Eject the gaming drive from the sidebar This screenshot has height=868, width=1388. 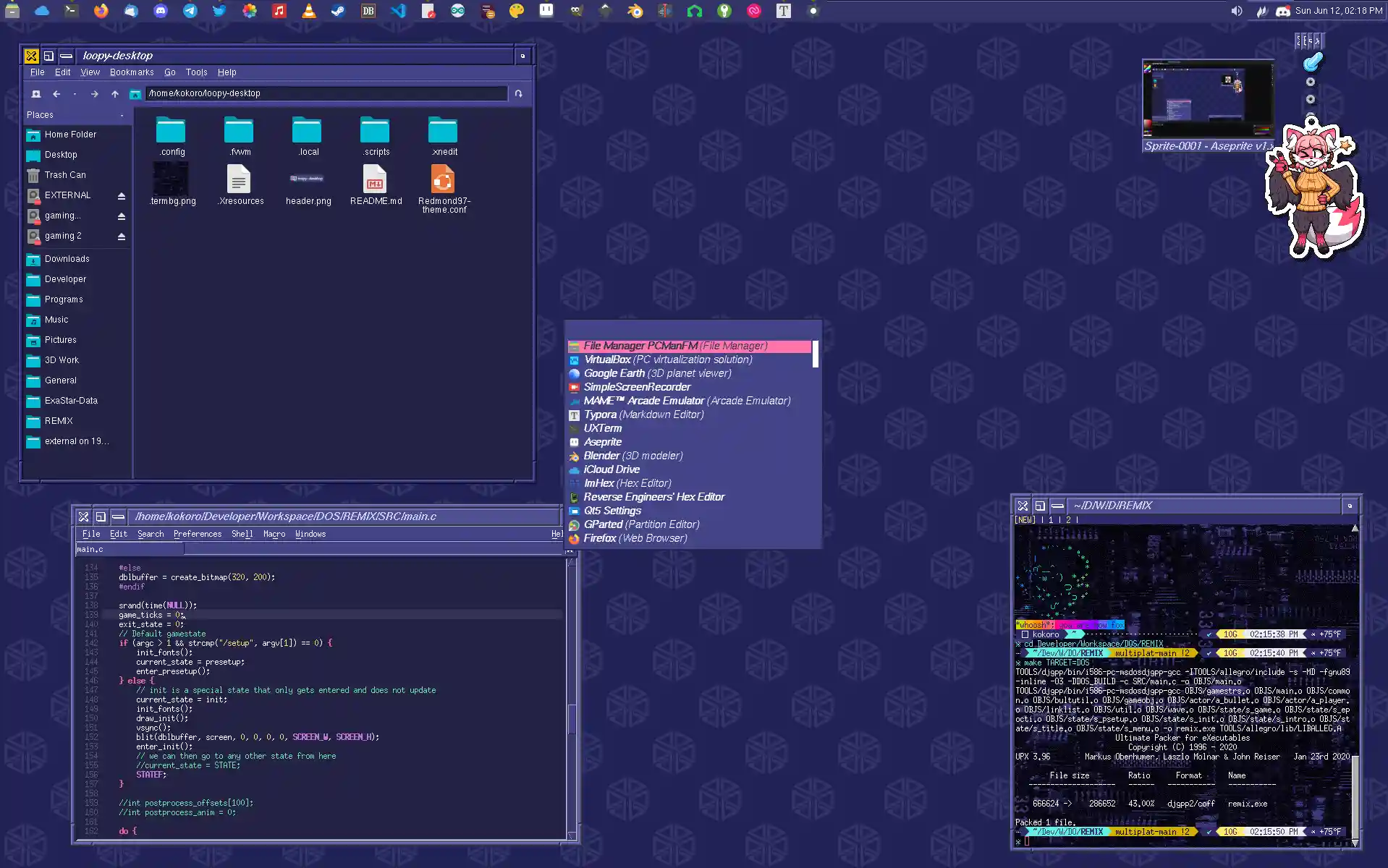tap(122, 216)
